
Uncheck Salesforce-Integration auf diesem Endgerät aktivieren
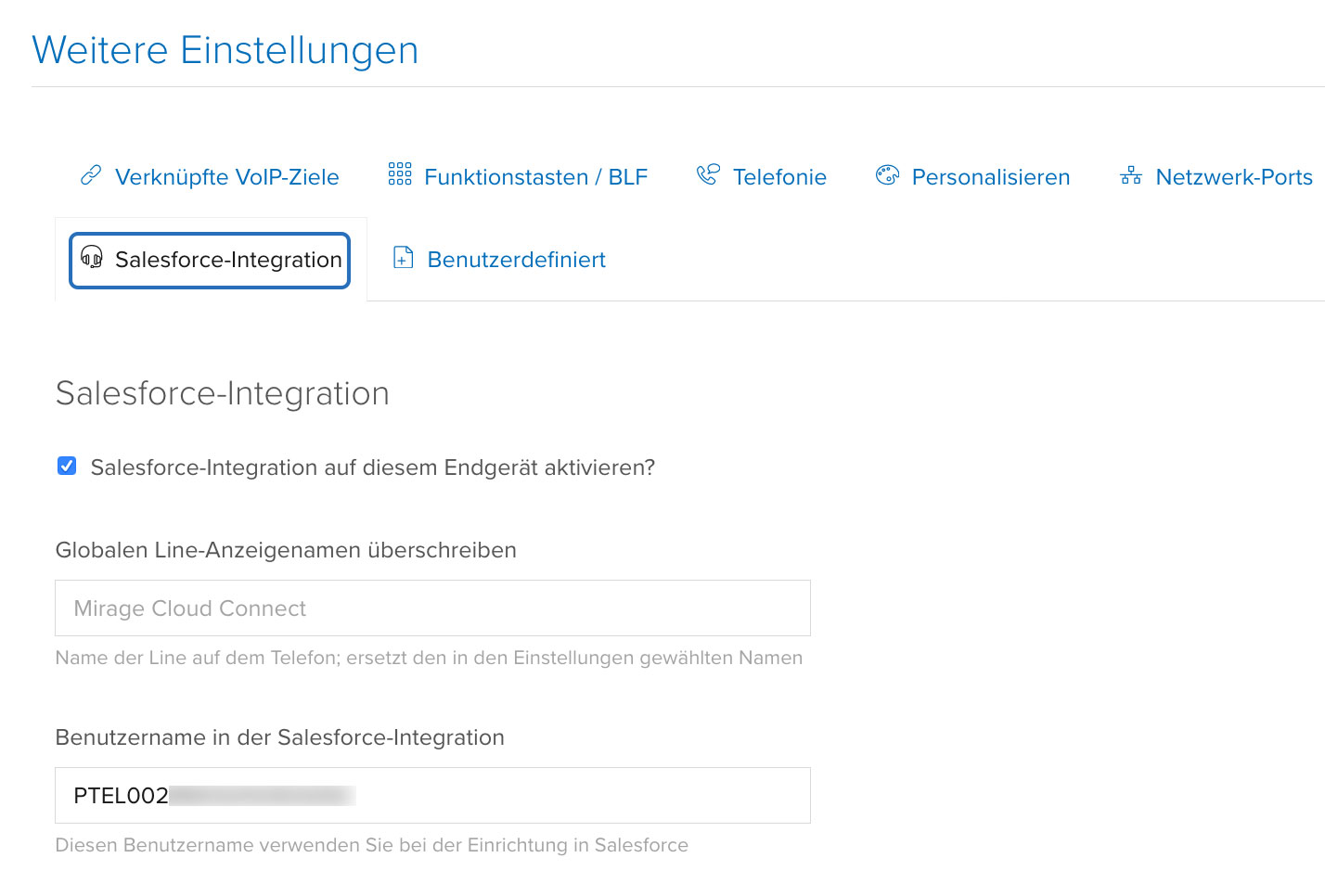click(67, 466)
